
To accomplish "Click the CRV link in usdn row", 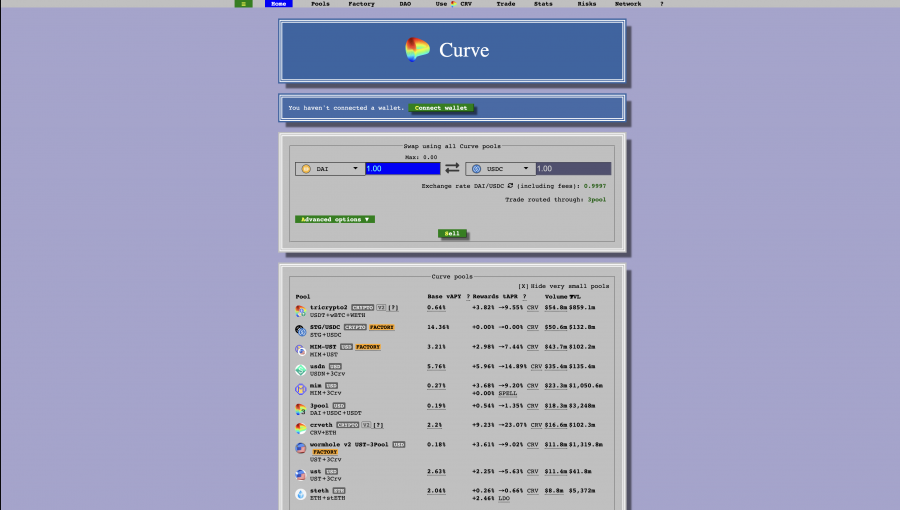I will 536,366.
